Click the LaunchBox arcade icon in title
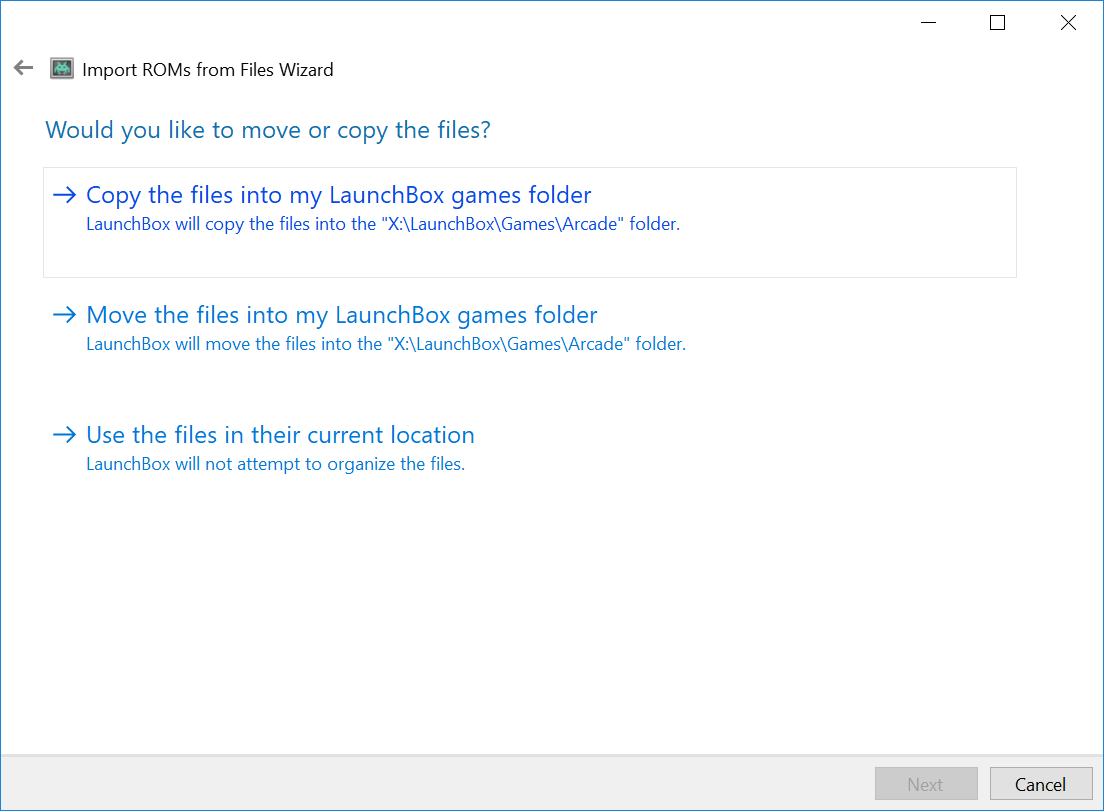 coord(62,69)
